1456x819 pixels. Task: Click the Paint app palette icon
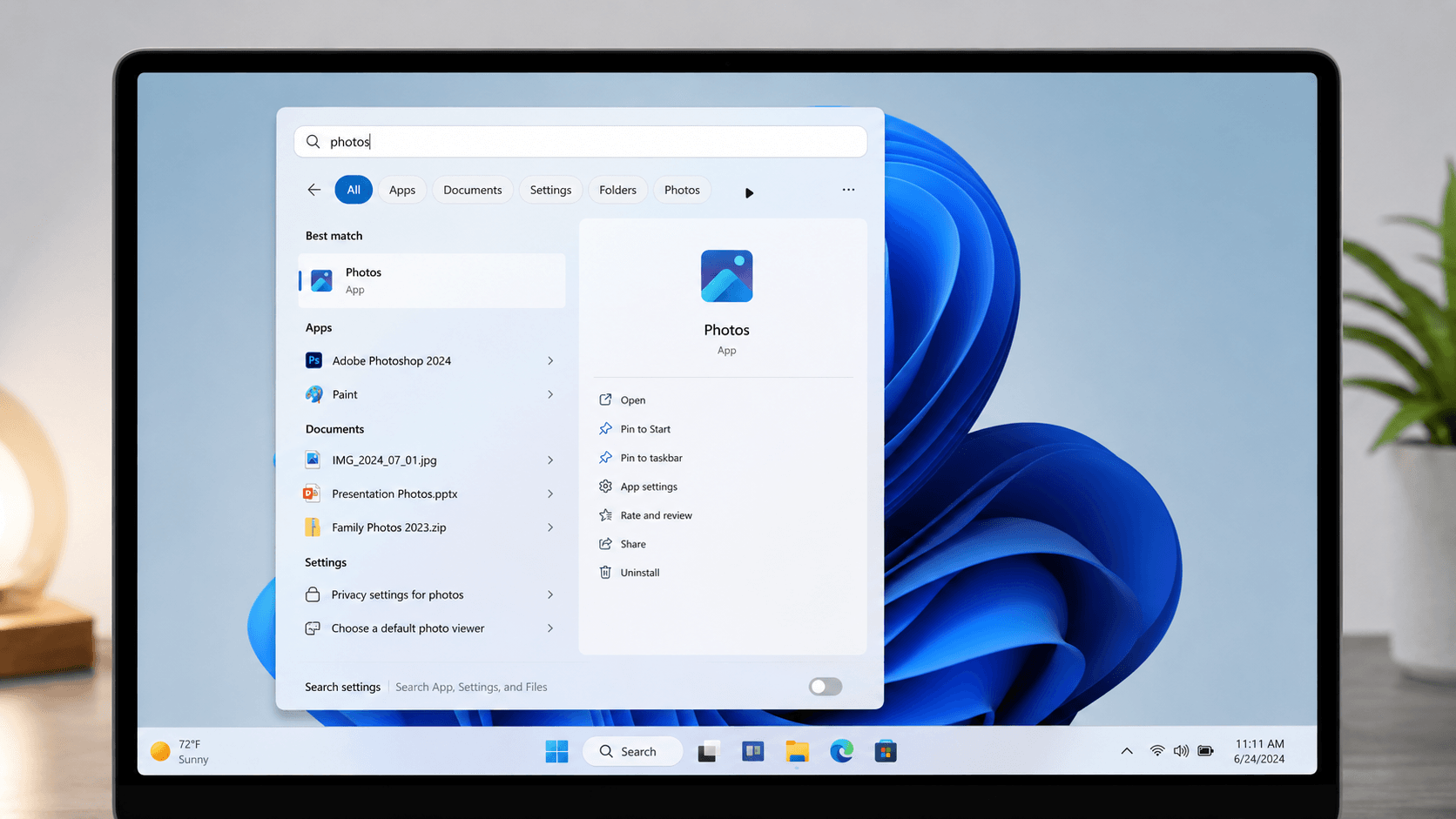[314, 394]
